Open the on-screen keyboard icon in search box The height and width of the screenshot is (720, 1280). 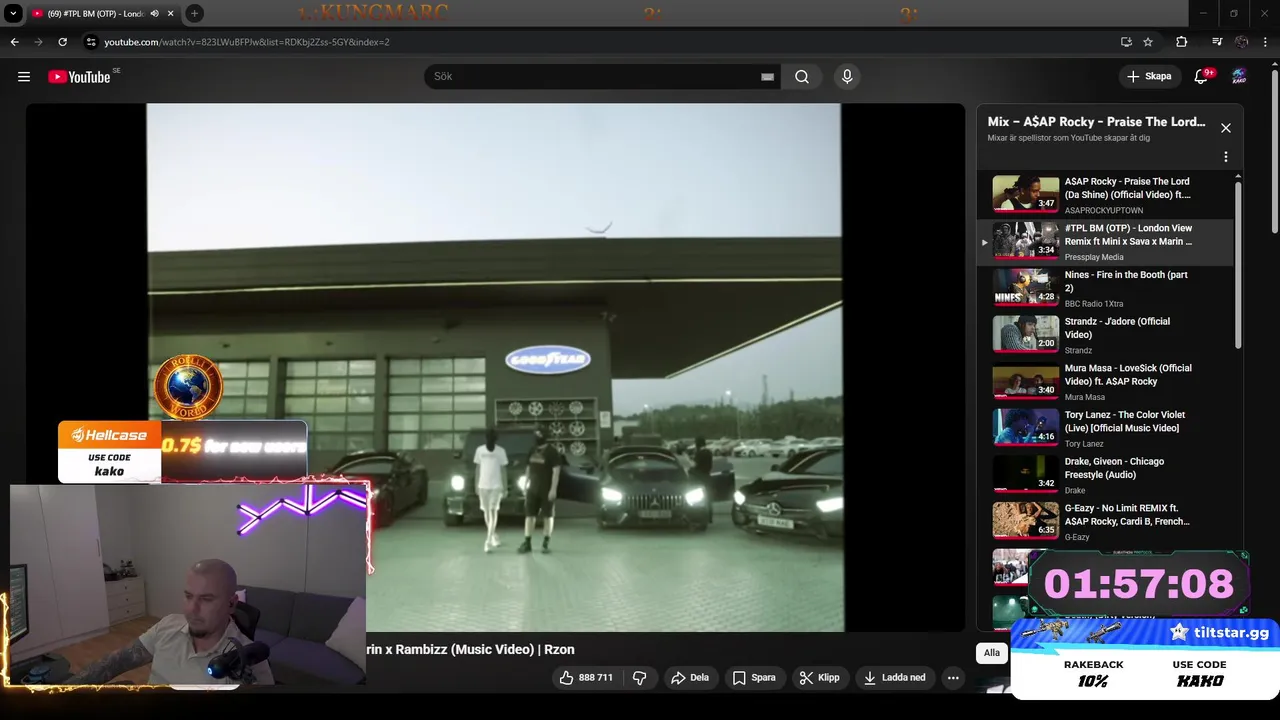(x=767, y=77)
